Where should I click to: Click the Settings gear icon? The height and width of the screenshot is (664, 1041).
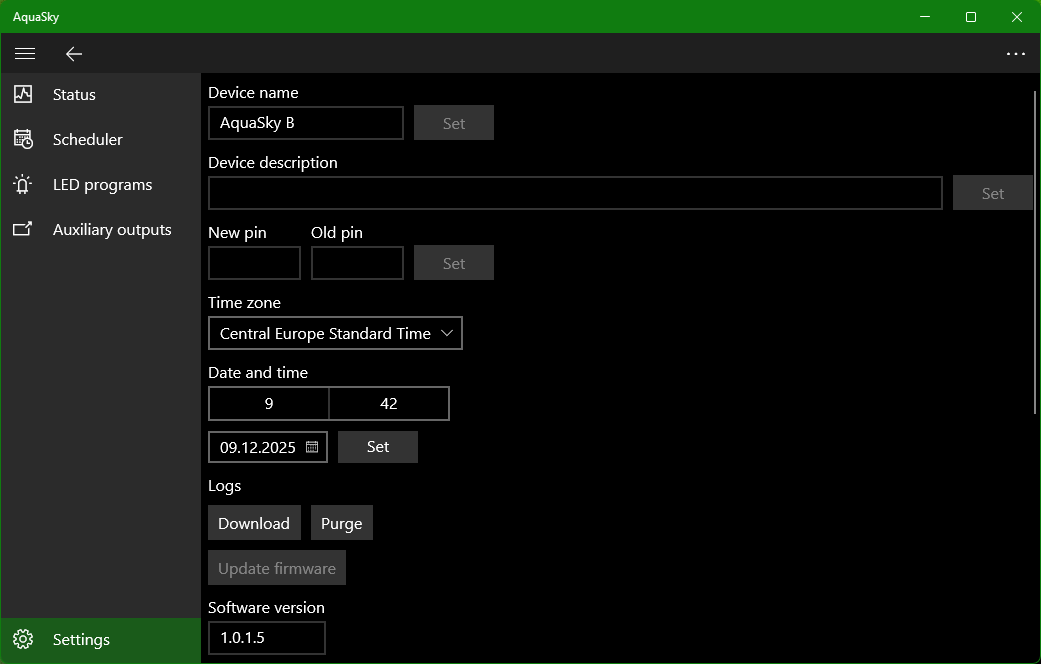23,639
